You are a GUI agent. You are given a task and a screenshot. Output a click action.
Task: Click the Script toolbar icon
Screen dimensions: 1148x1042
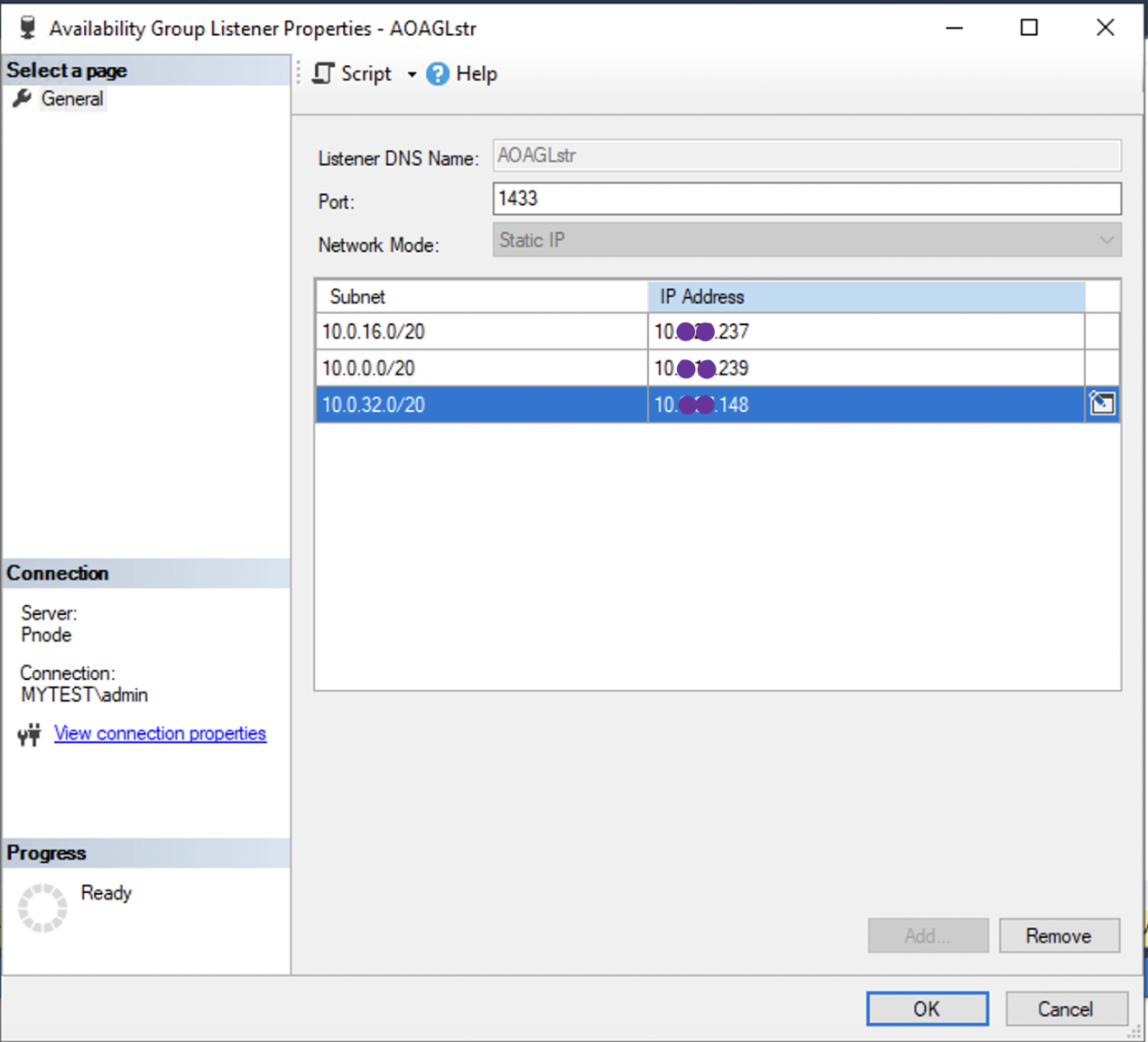tap(322, 73)
